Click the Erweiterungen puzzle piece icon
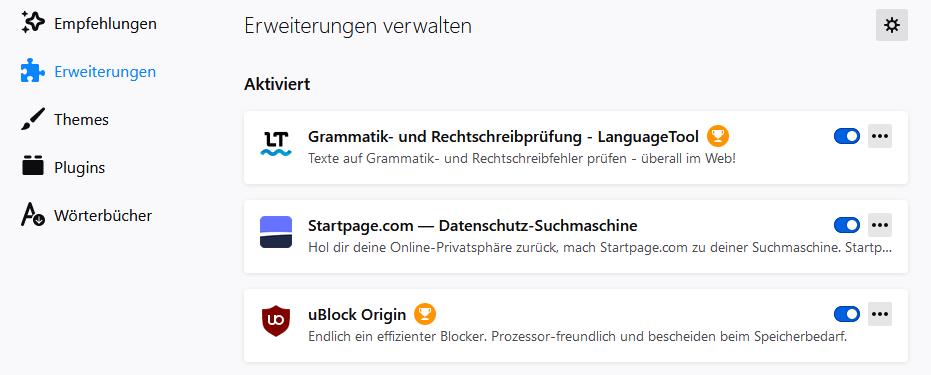Viewport: 931px width, 375px height. [x=33, y=71]
